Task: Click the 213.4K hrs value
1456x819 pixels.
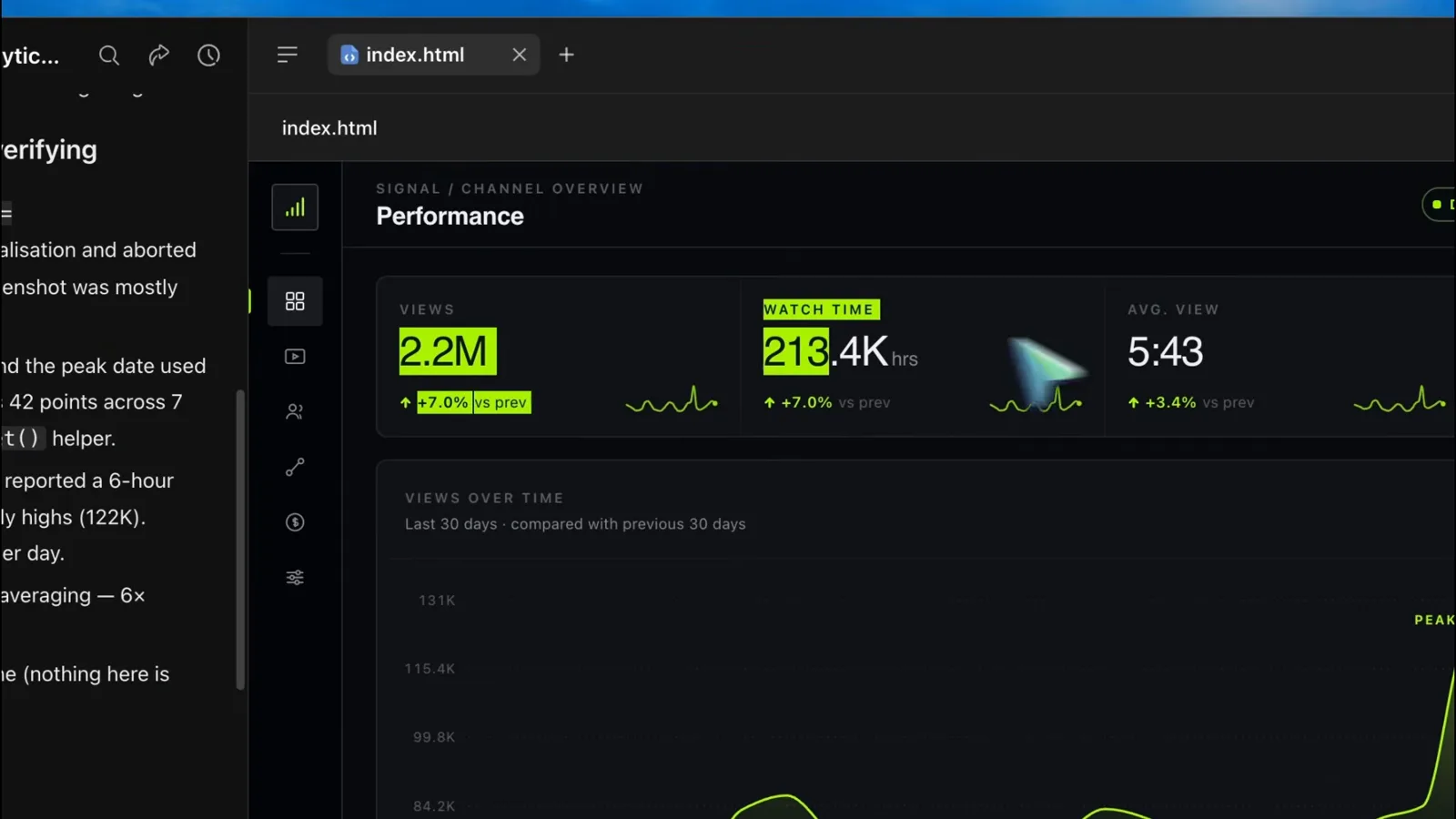Action: click(840, 351)
